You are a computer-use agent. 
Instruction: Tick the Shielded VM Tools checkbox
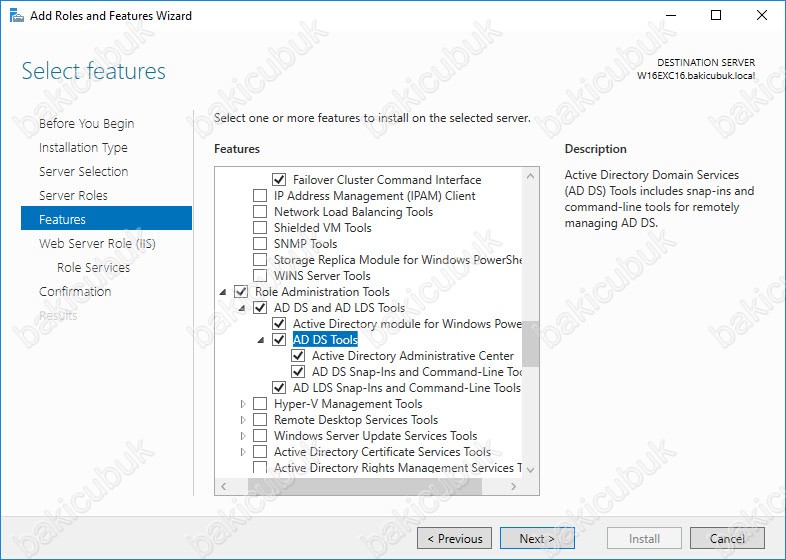(260, 228)
